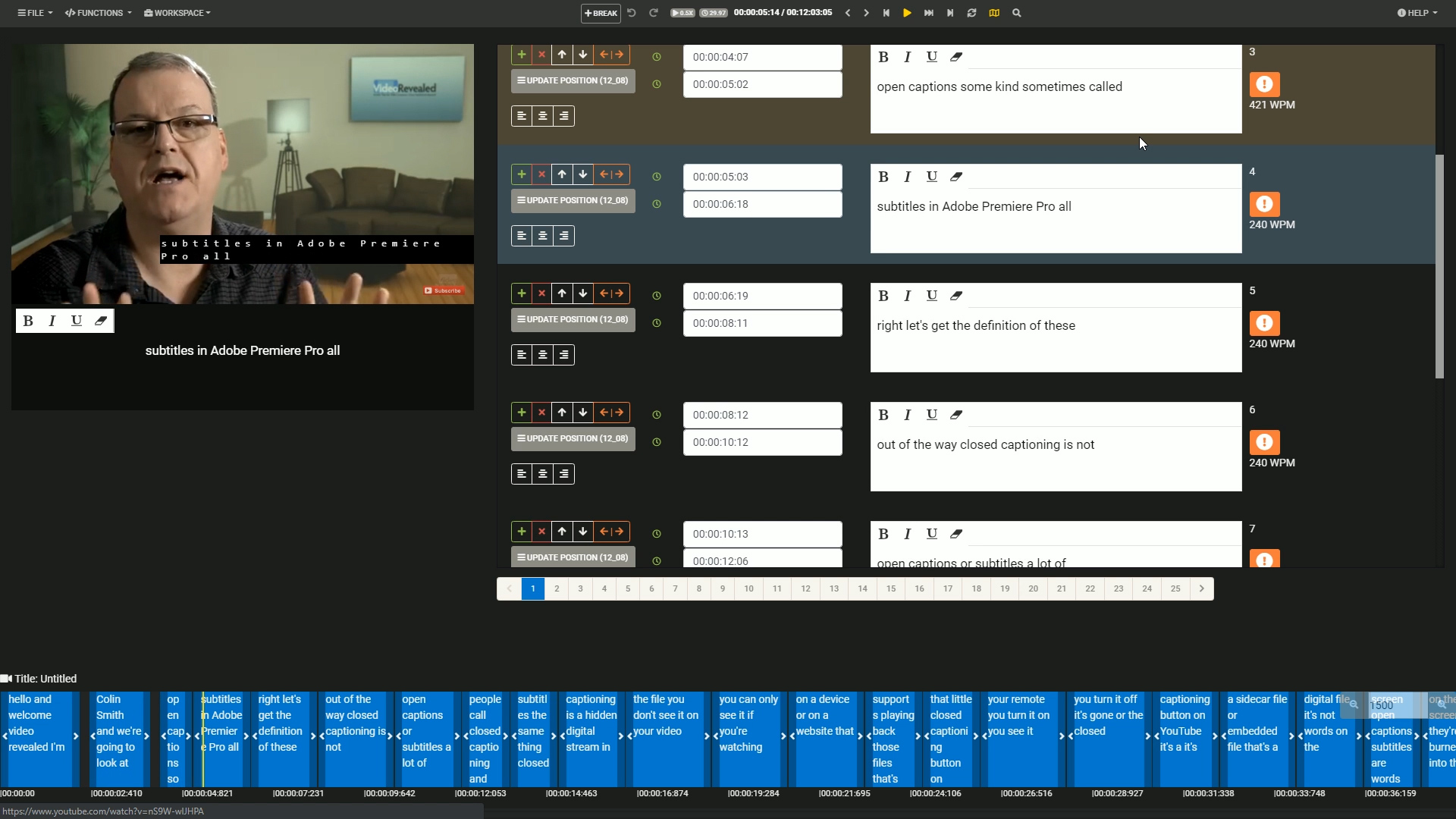Click the sync refresh icon in the top toolbar
The image size is (1456, 819).
coord(971,13)
